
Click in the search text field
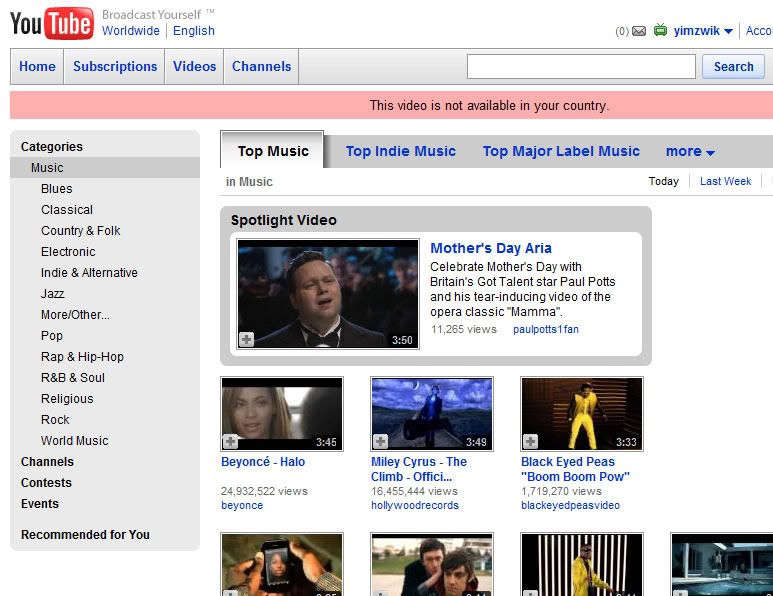point(581,67)
